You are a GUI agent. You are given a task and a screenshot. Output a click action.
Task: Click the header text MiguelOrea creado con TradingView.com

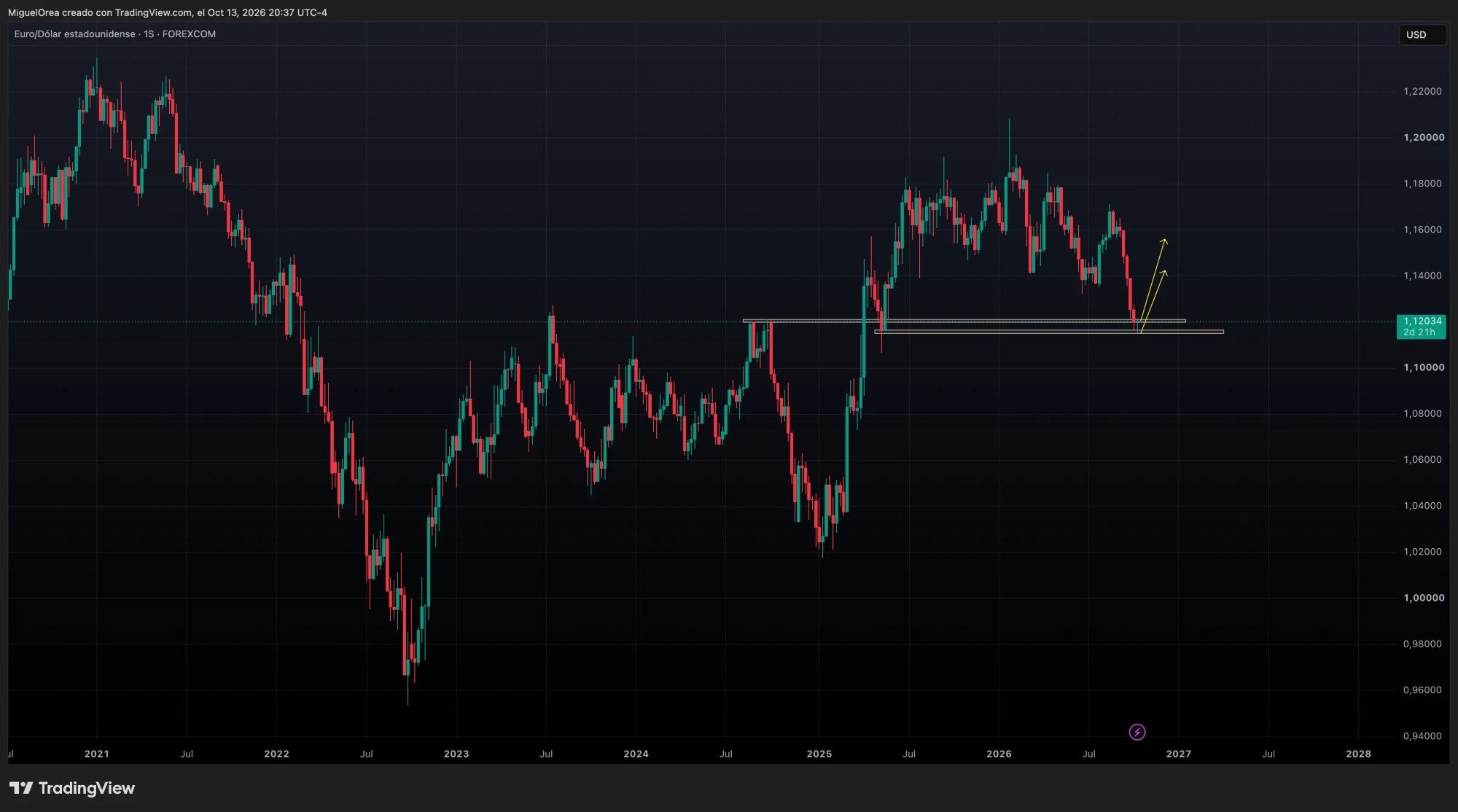point(101,12)
